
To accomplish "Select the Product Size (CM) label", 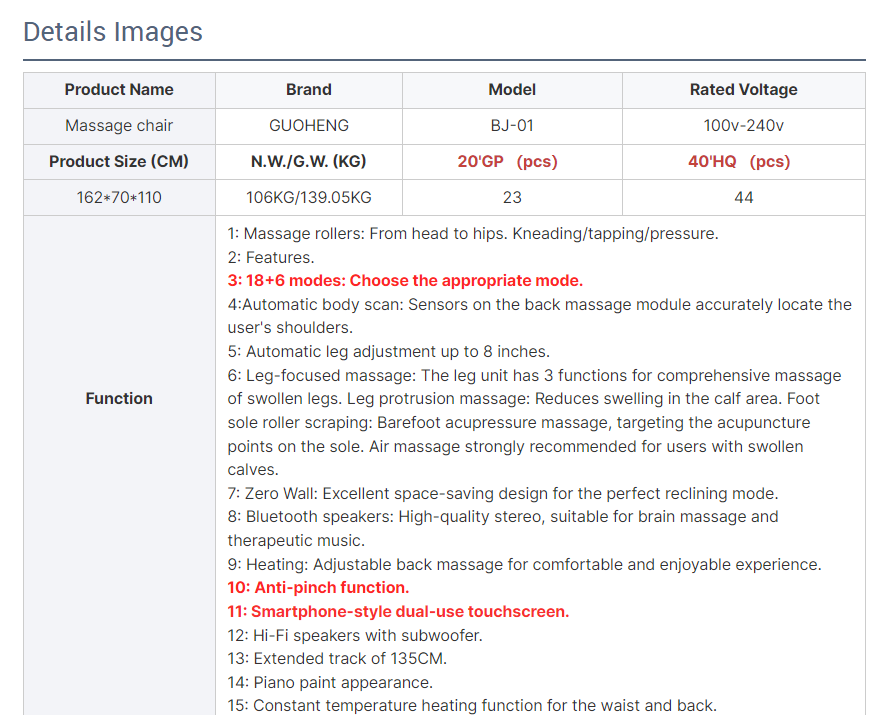I will pos(119,162).
